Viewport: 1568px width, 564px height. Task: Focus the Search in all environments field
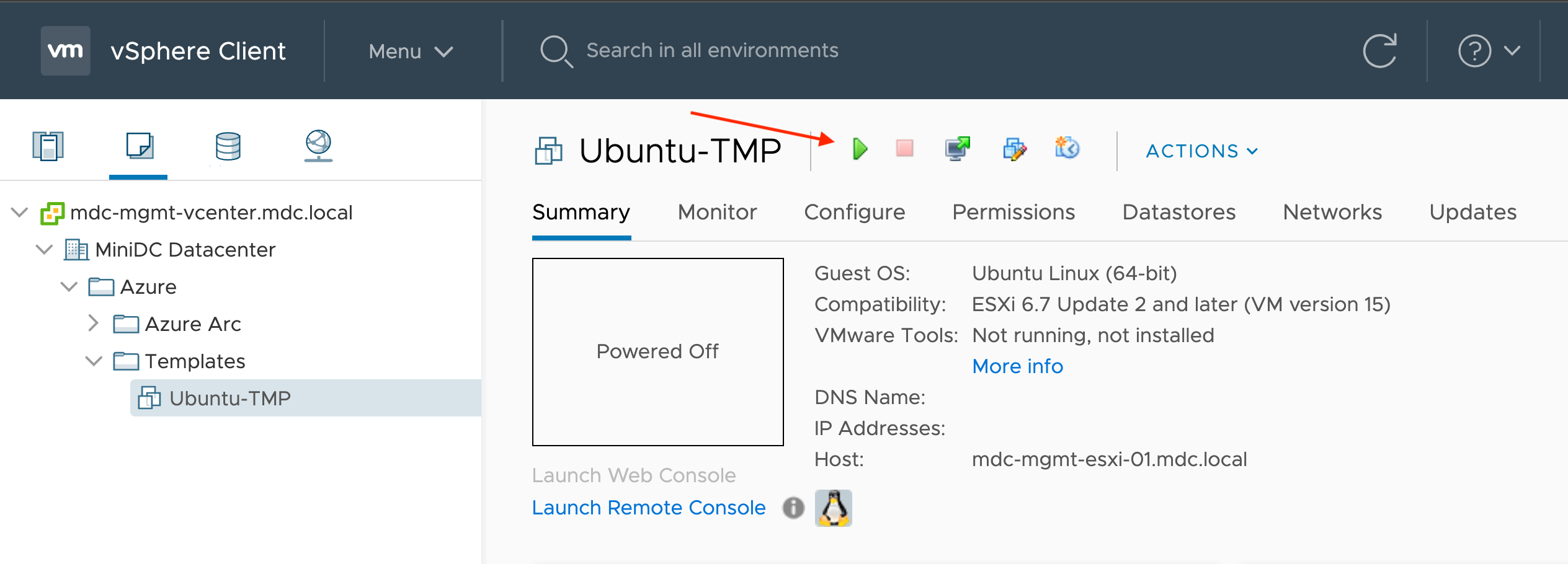pyautogui.click(x=712, y=50)
